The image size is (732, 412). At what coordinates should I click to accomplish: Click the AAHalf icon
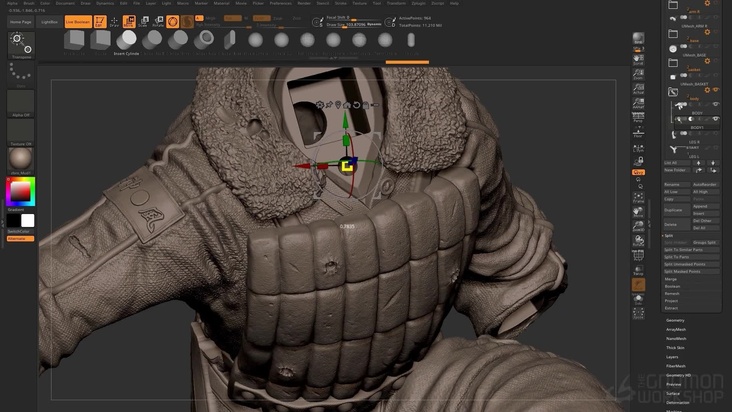tap(638, 103)
